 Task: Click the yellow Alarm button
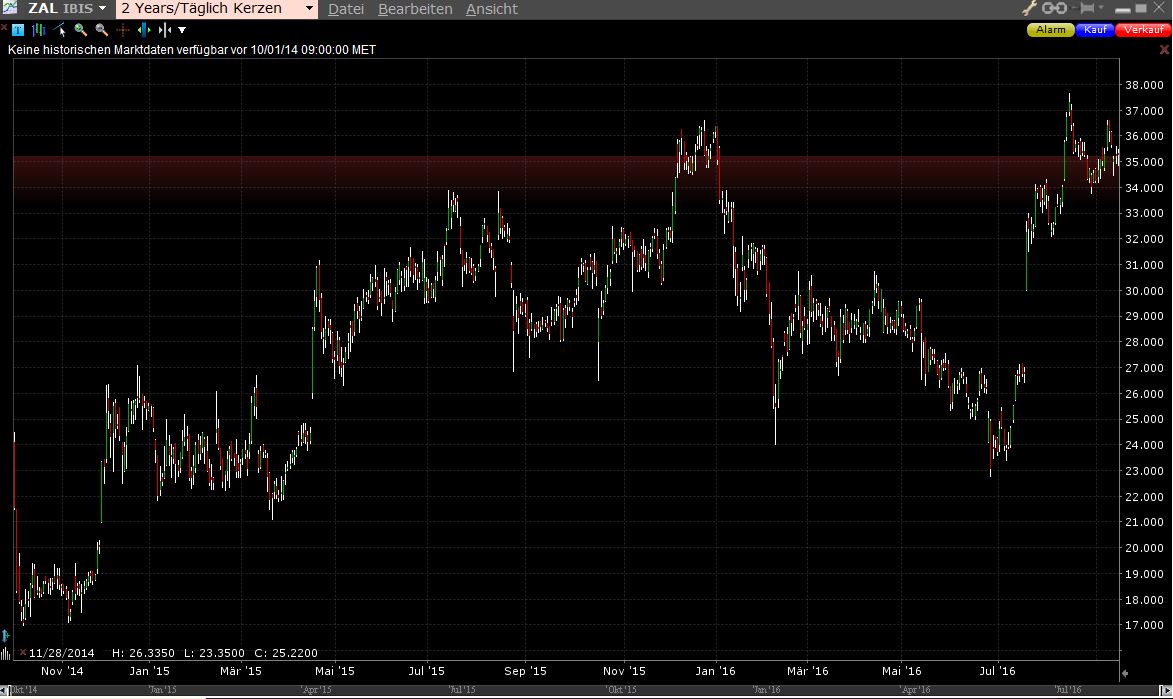[x=1050, y=30]
